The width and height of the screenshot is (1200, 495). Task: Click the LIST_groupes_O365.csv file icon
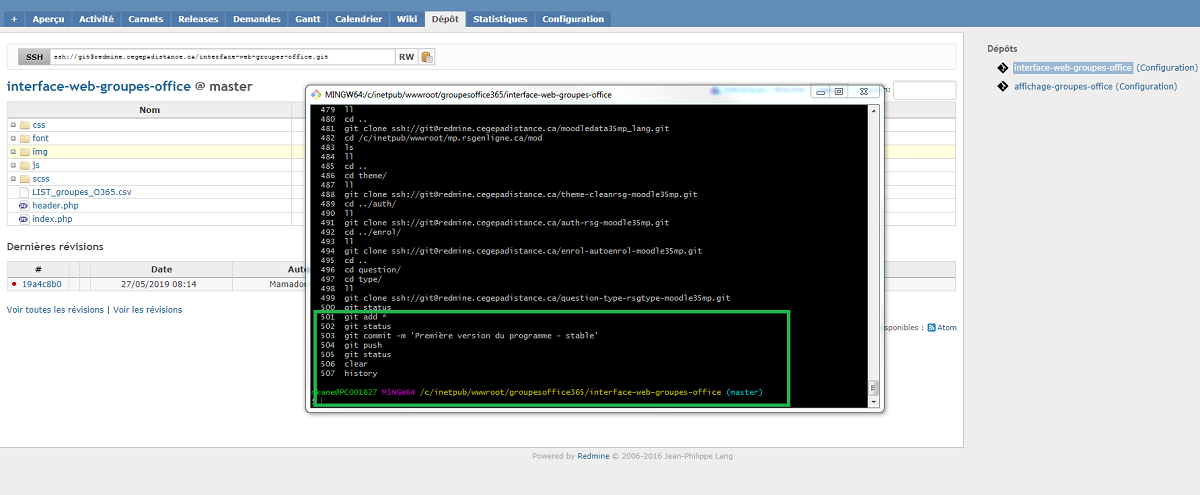click(x=24, y=192)
